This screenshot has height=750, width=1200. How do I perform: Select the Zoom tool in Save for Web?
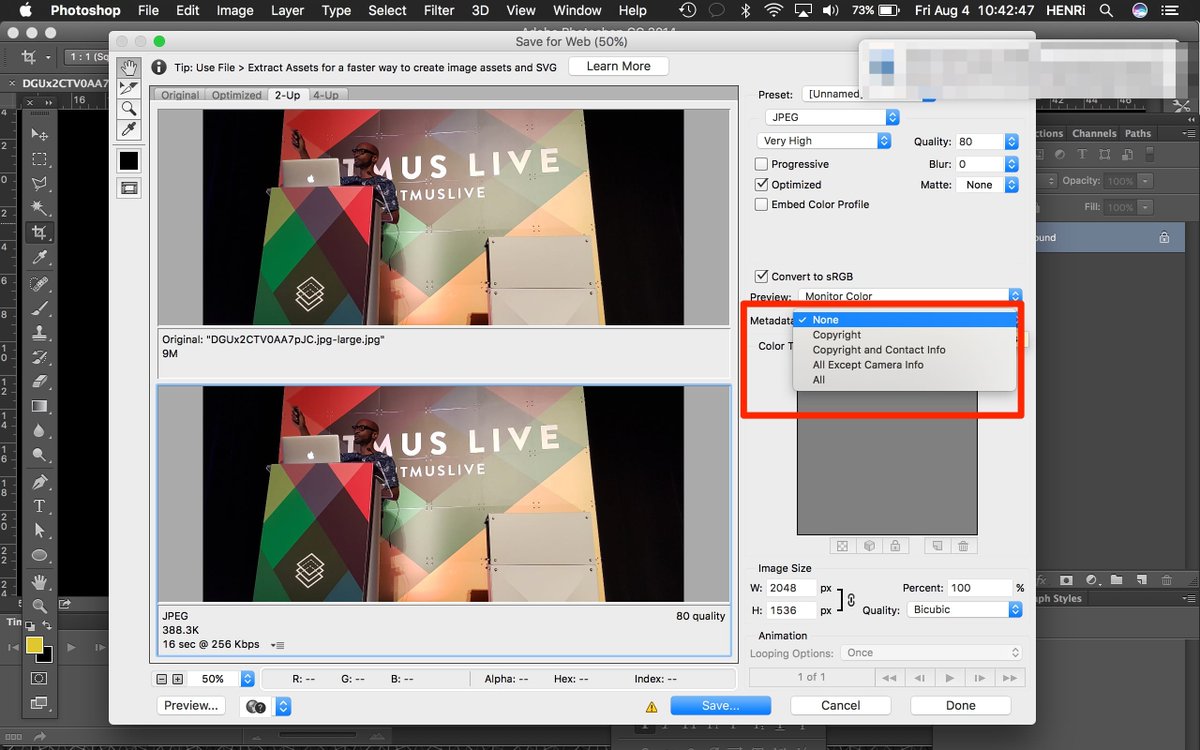(x=129, y=109)
